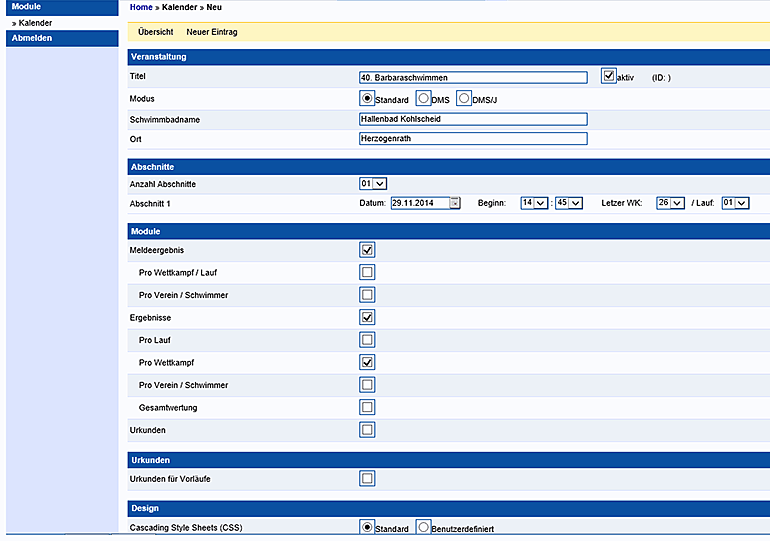Viewport: 770px width, 541px height.
Task: Click Abmelden in the sidebar
Action: [32, 38]
